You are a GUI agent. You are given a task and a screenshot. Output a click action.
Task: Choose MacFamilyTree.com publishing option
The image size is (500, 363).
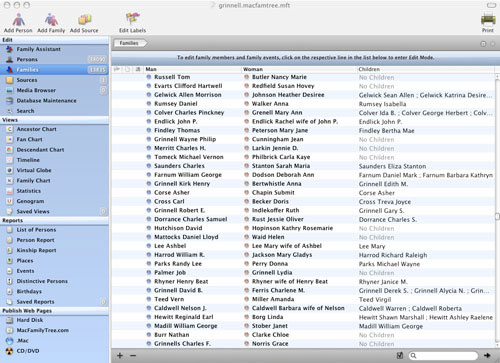(54, 330)
